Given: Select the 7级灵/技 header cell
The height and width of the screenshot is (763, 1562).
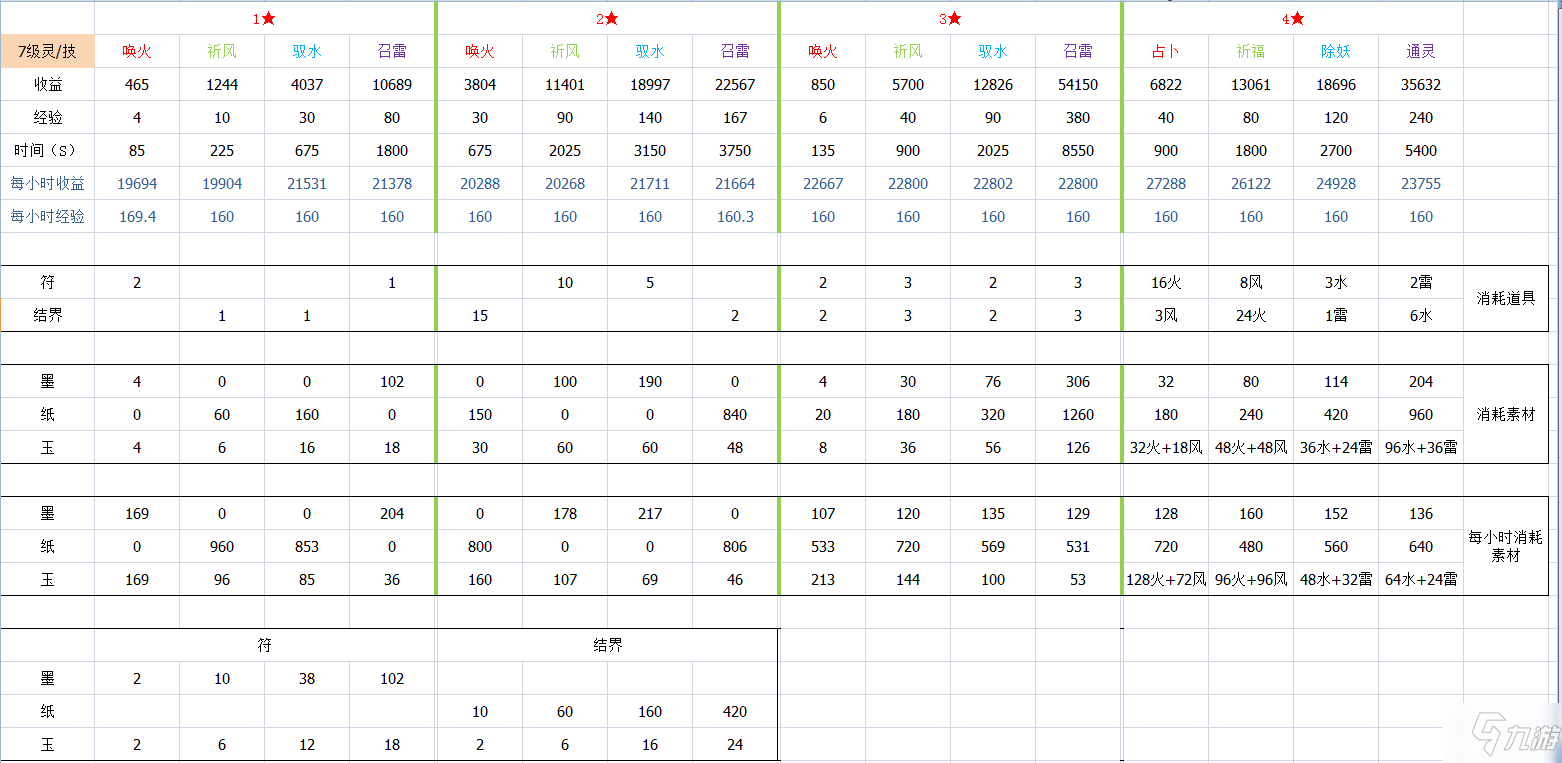Looking at the screenshot, I should coord(48,52).
